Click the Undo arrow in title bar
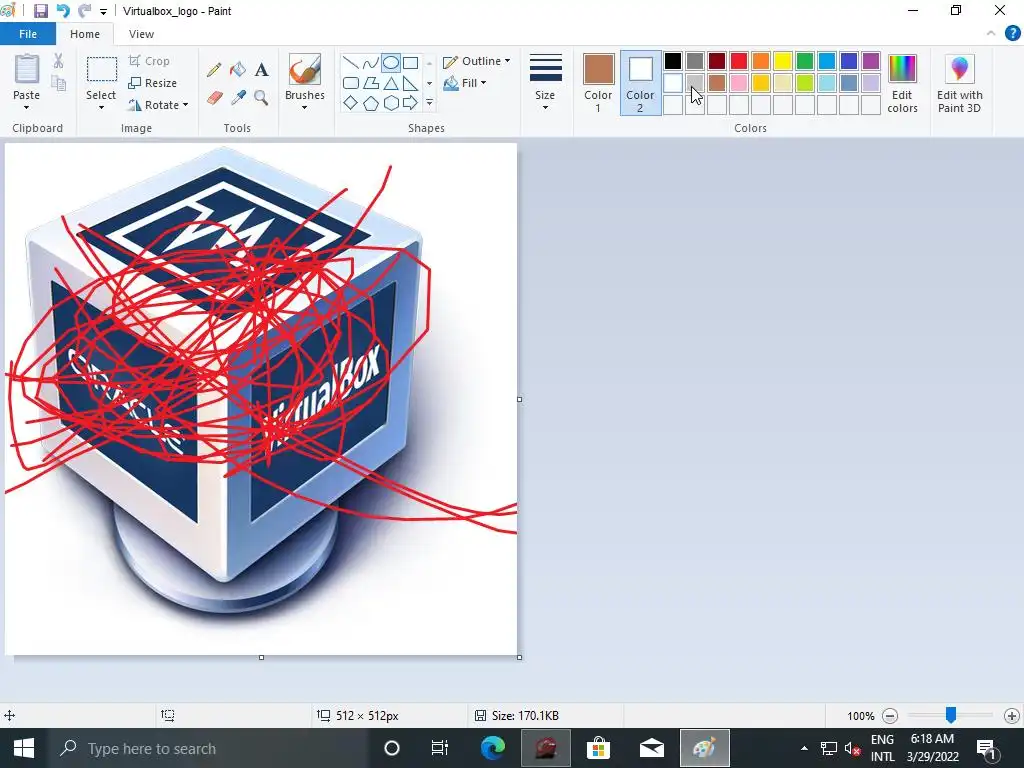Image resolution: width=1024 pixels, height=768 pixels. [63, 11]
